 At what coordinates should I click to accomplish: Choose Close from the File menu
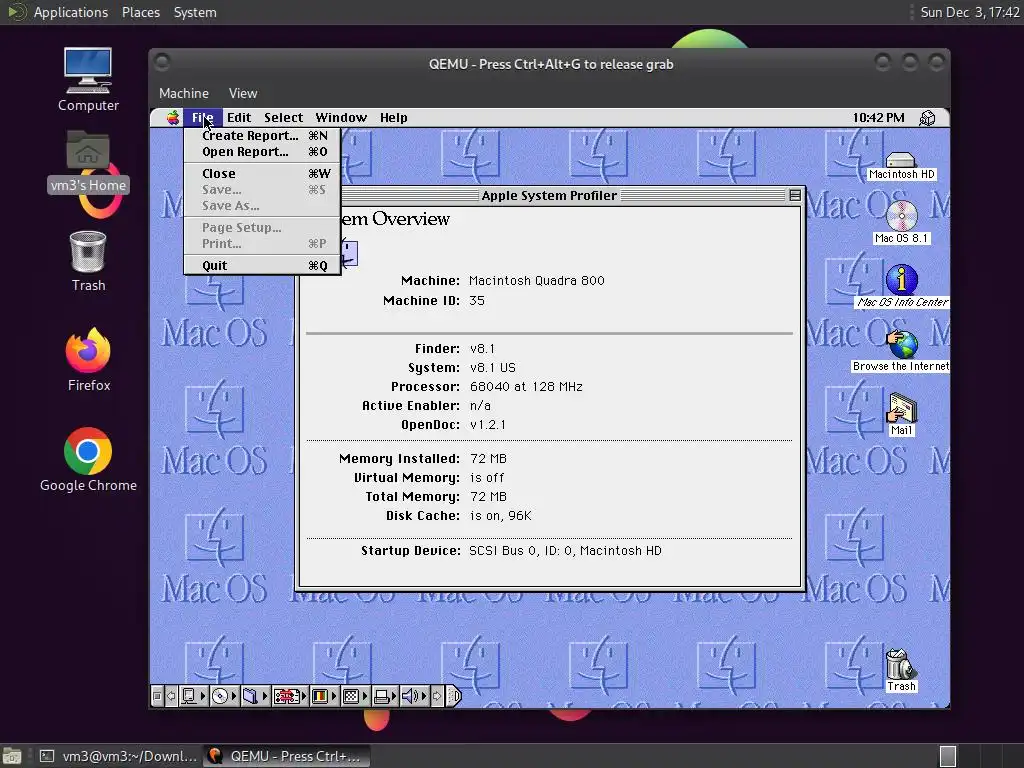click(263, 174)
